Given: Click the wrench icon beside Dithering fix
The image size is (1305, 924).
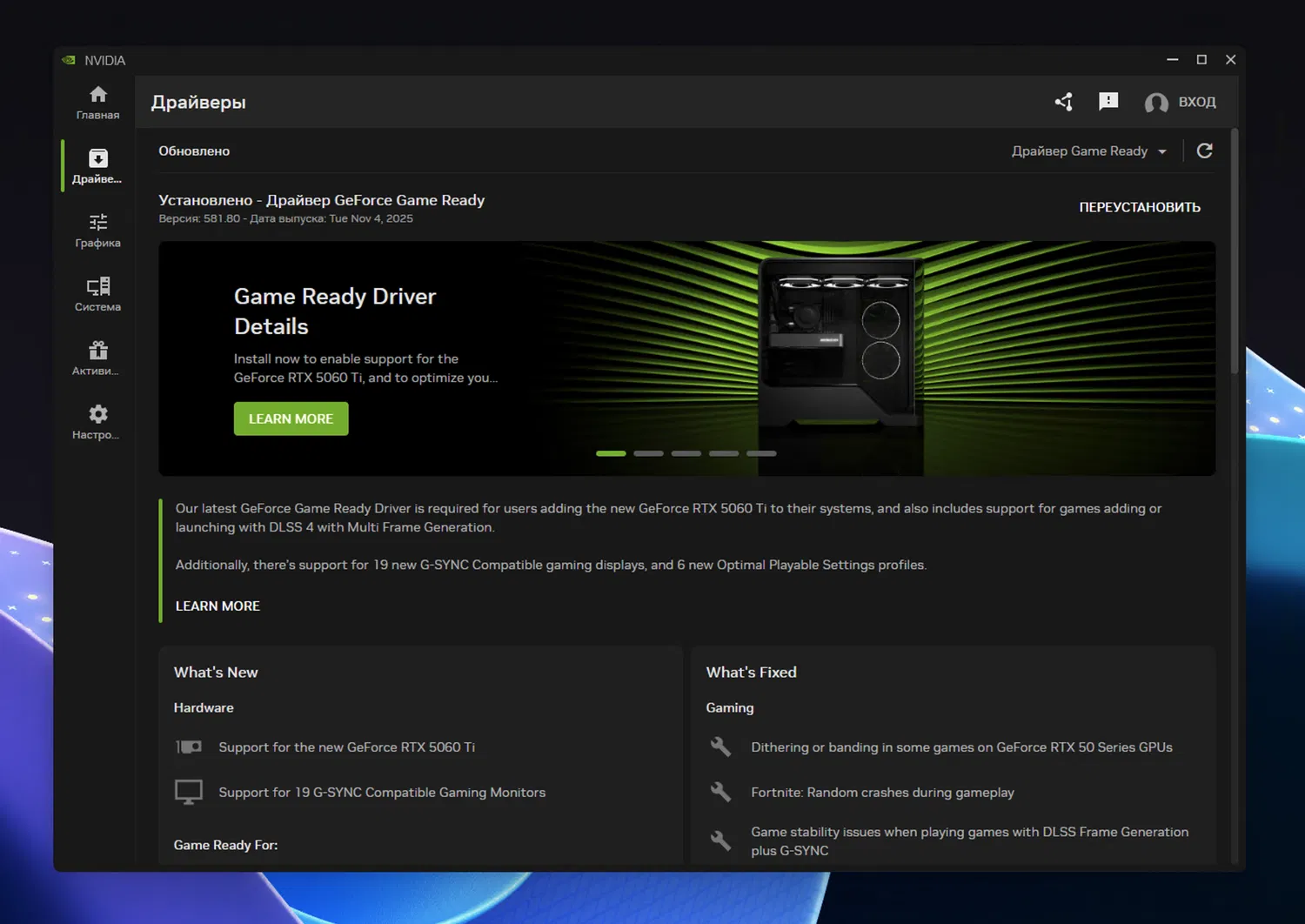Looking at the screenshot, I should point(720,747).
